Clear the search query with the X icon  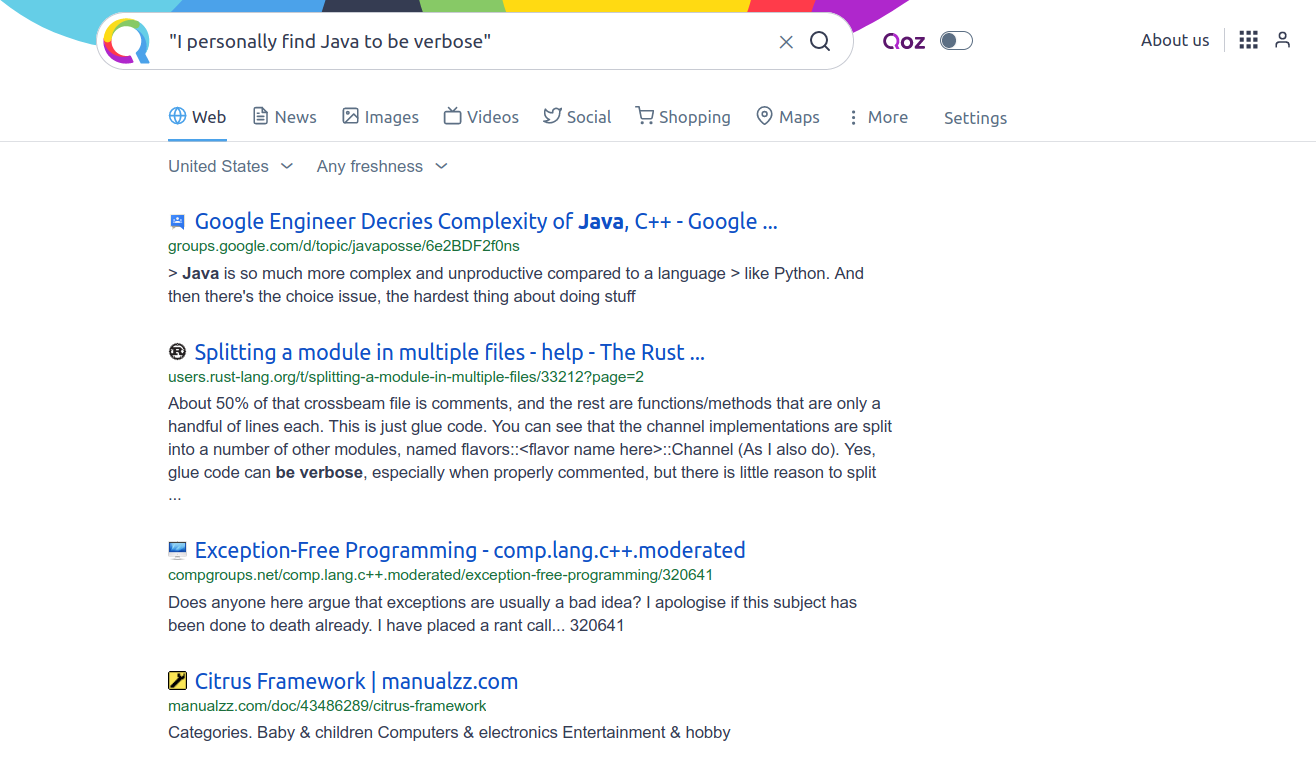[x=786, y=41]
